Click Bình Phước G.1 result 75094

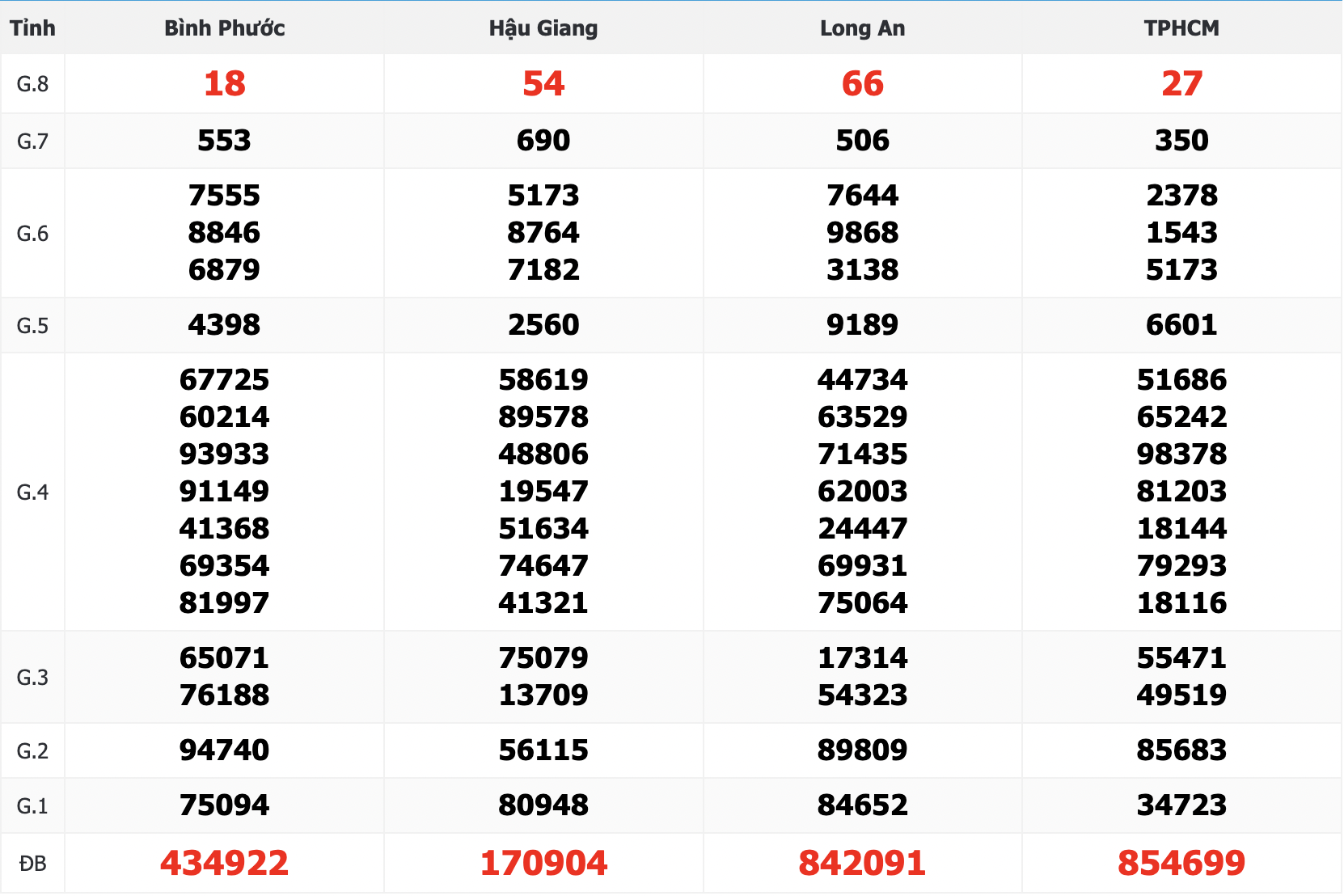click(224, 805)
